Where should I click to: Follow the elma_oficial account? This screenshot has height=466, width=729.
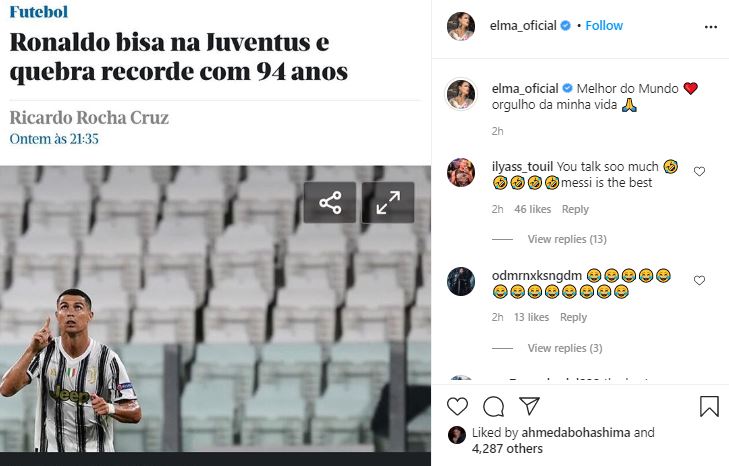pos(604,26)
